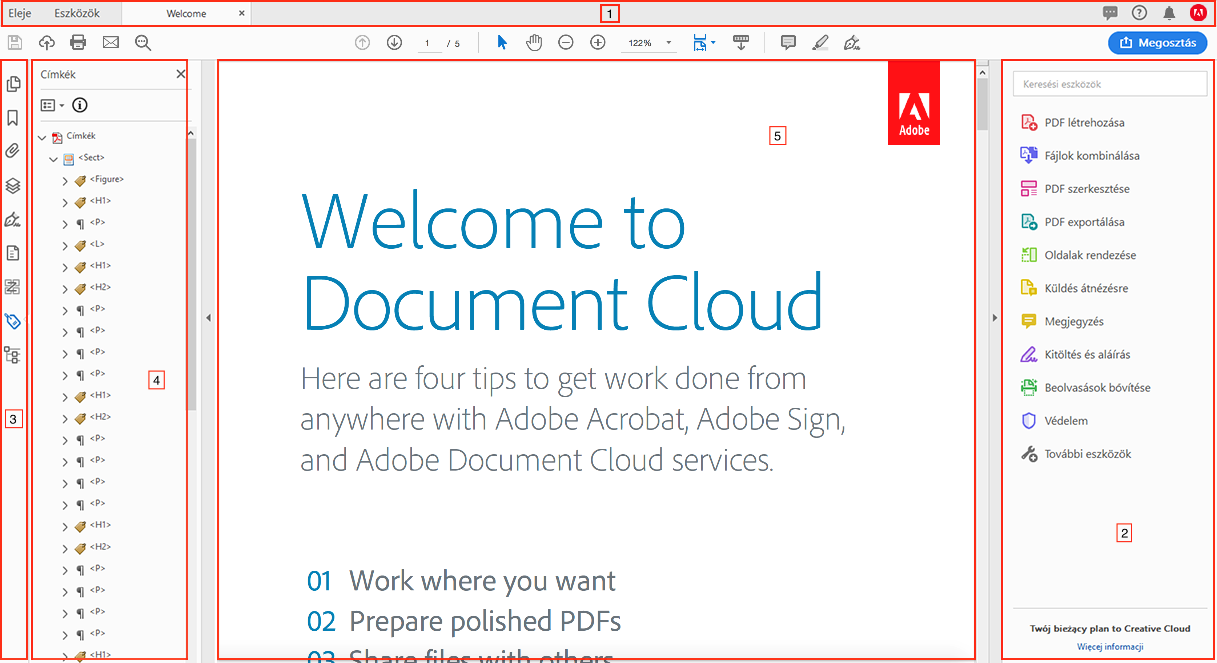Viewport: 1217px width, 663px height.
Task: Switch to the Eszközök tab
Action: (76, 13)
